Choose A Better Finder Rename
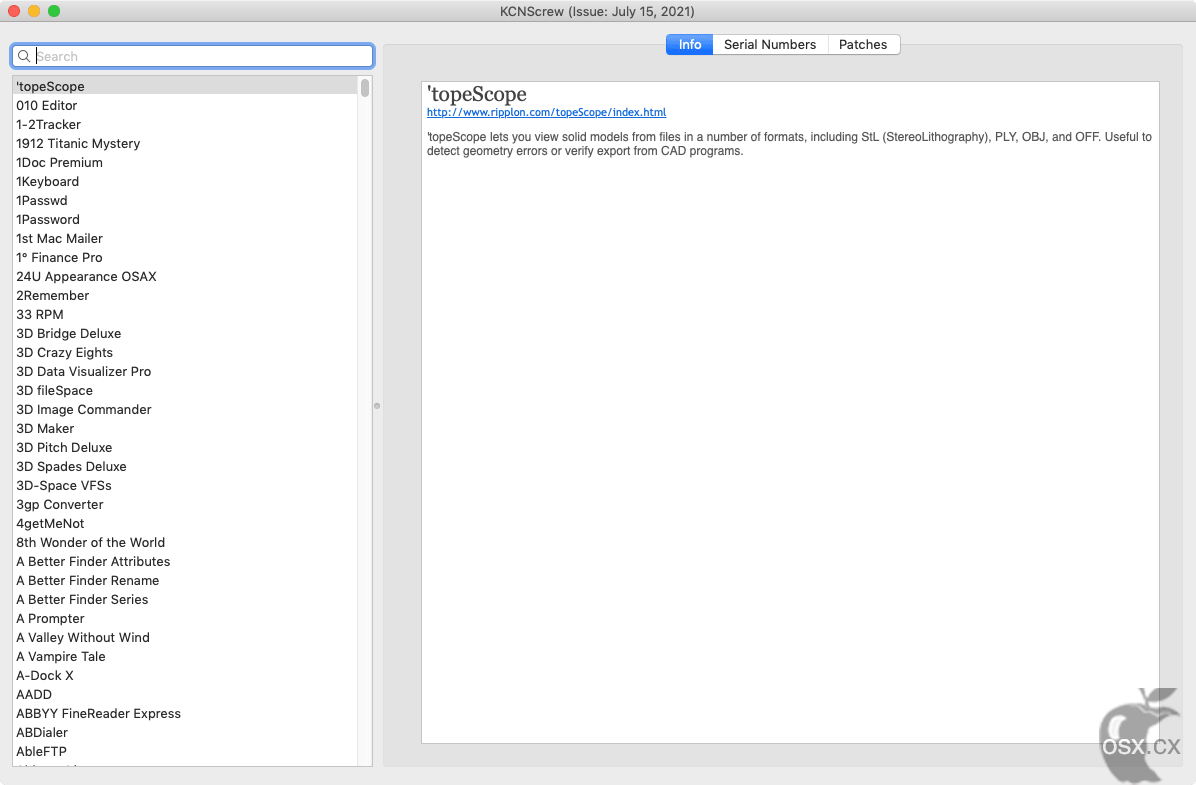The height and width of the screenshot is (785, 1196). coord(185,581)
